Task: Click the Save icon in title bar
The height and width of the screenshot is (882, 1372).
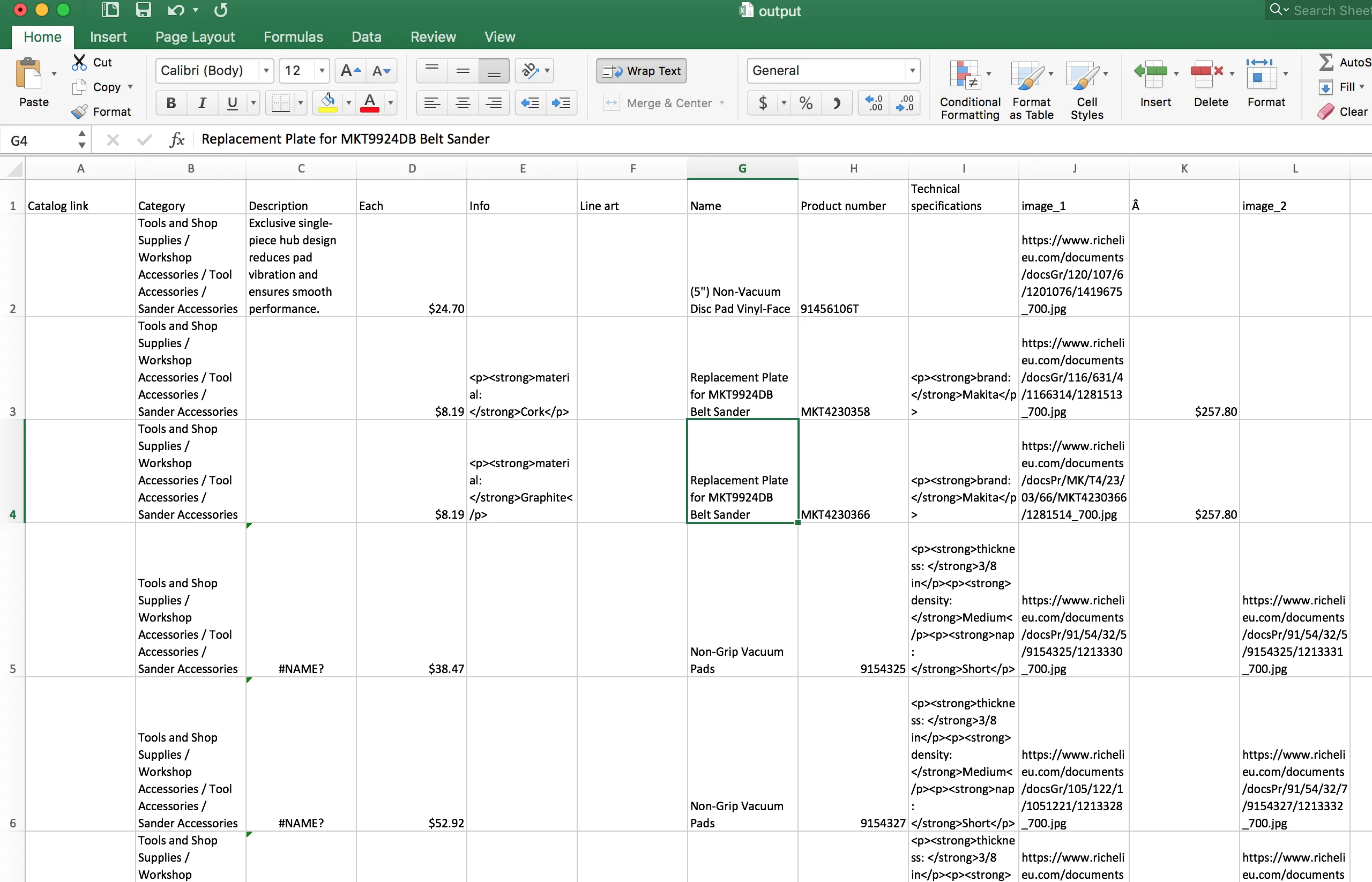Action: (x=143, y=10)
